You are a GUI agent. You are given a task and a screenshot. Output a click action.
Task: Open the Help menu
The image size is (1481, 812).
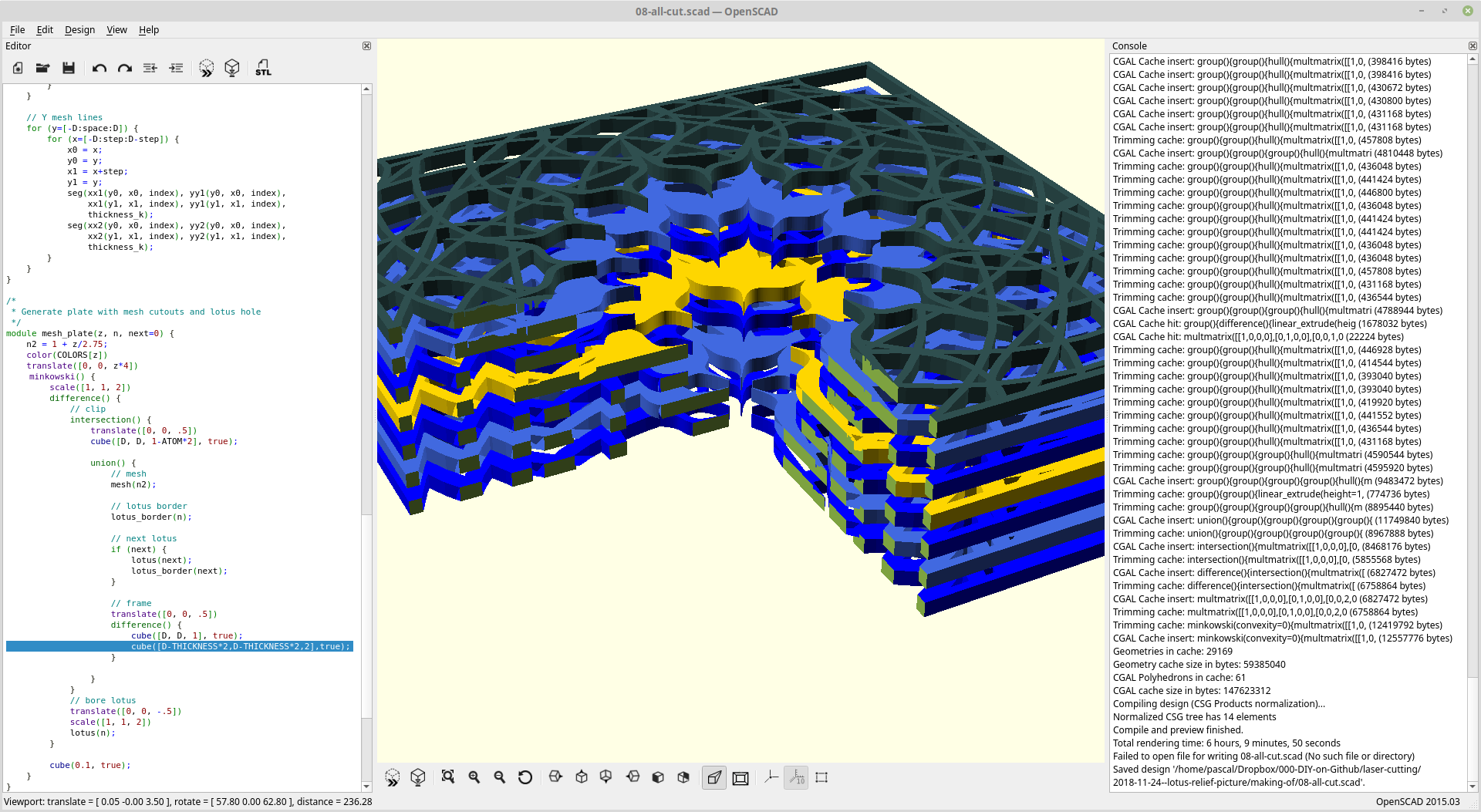click(149, 30)
